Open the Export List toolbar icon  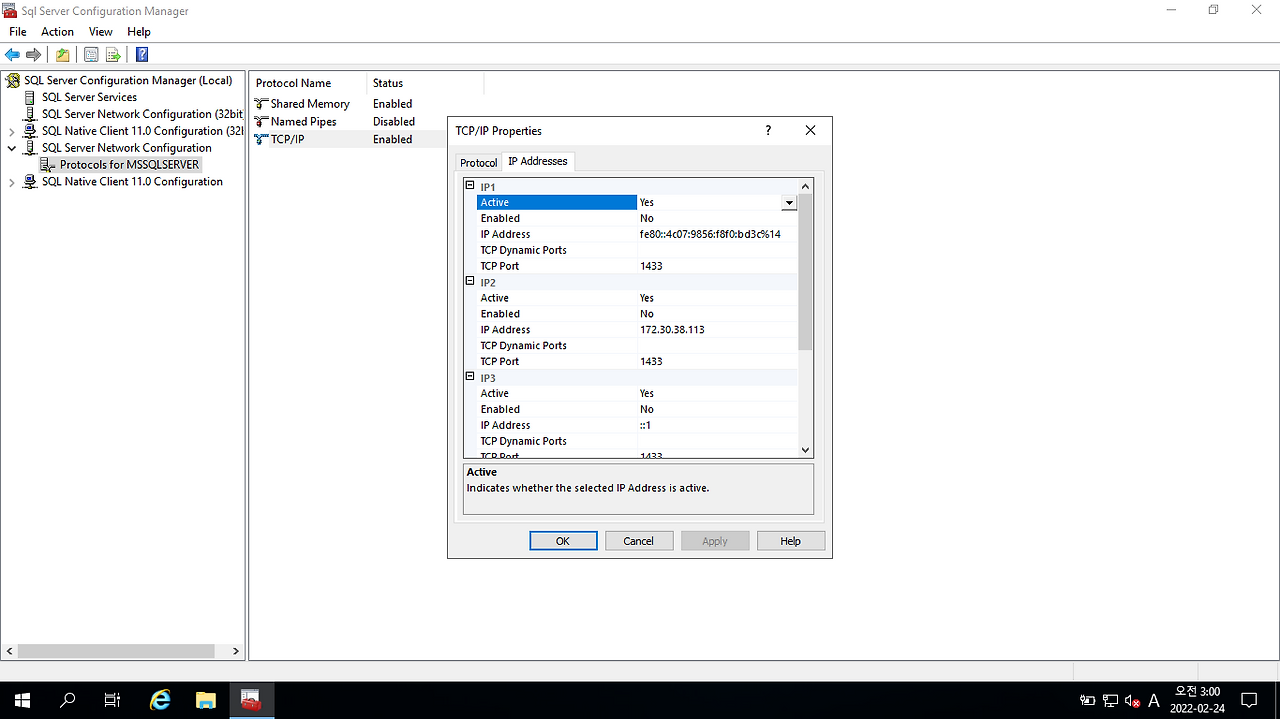click(113, 54)
